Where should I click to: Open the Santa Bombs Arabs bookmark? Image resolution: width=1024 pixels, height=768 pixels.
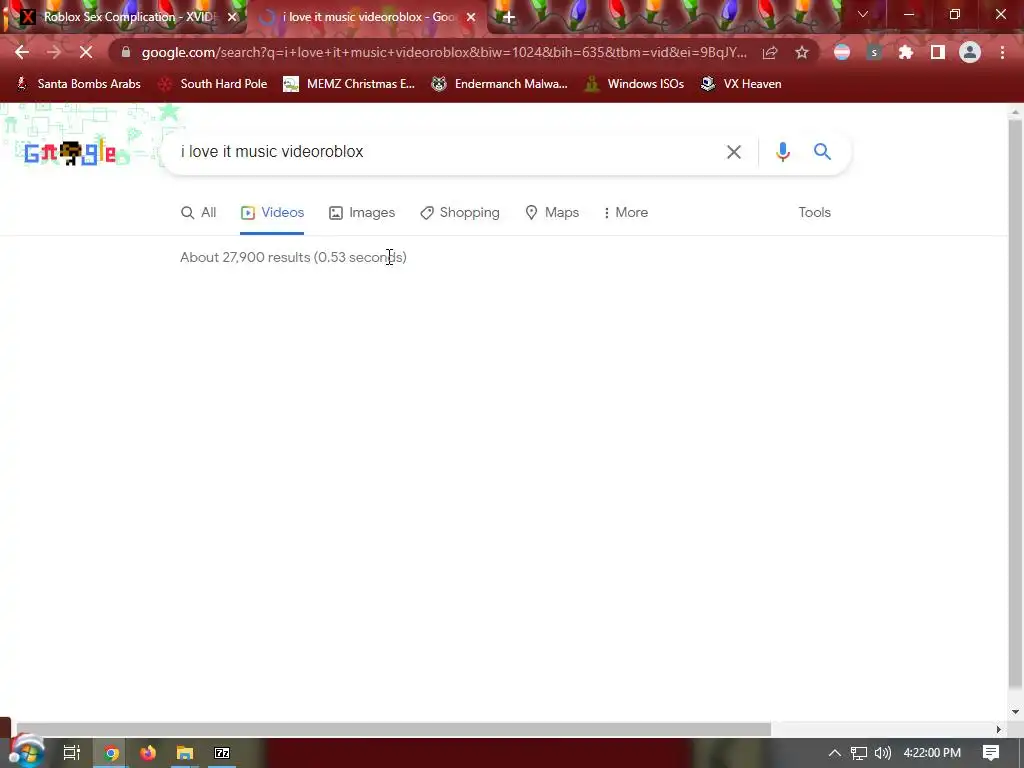point(78,84)
